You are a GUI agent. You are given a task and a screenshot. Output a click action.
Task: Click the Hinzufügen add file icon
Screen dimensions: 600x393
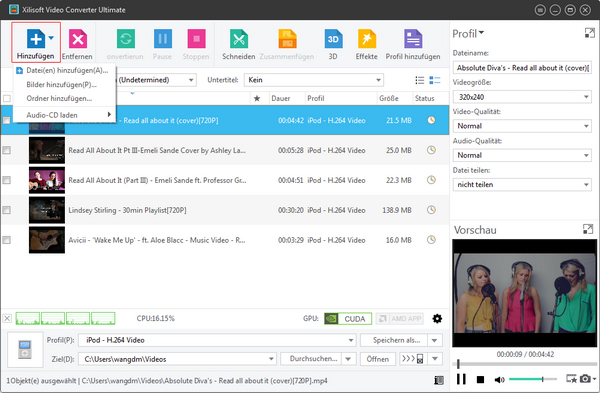[36, 39]
